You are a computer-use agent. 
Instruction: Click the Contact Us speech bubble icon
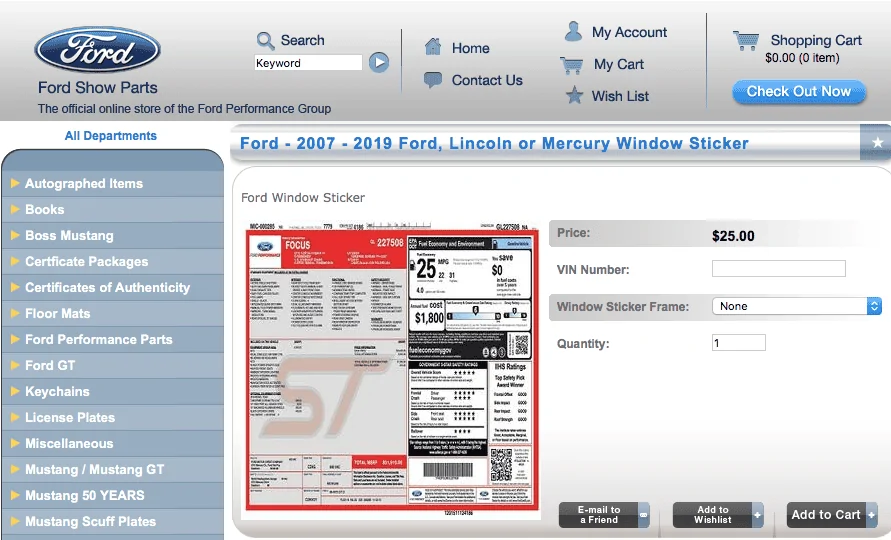[433, 80]
